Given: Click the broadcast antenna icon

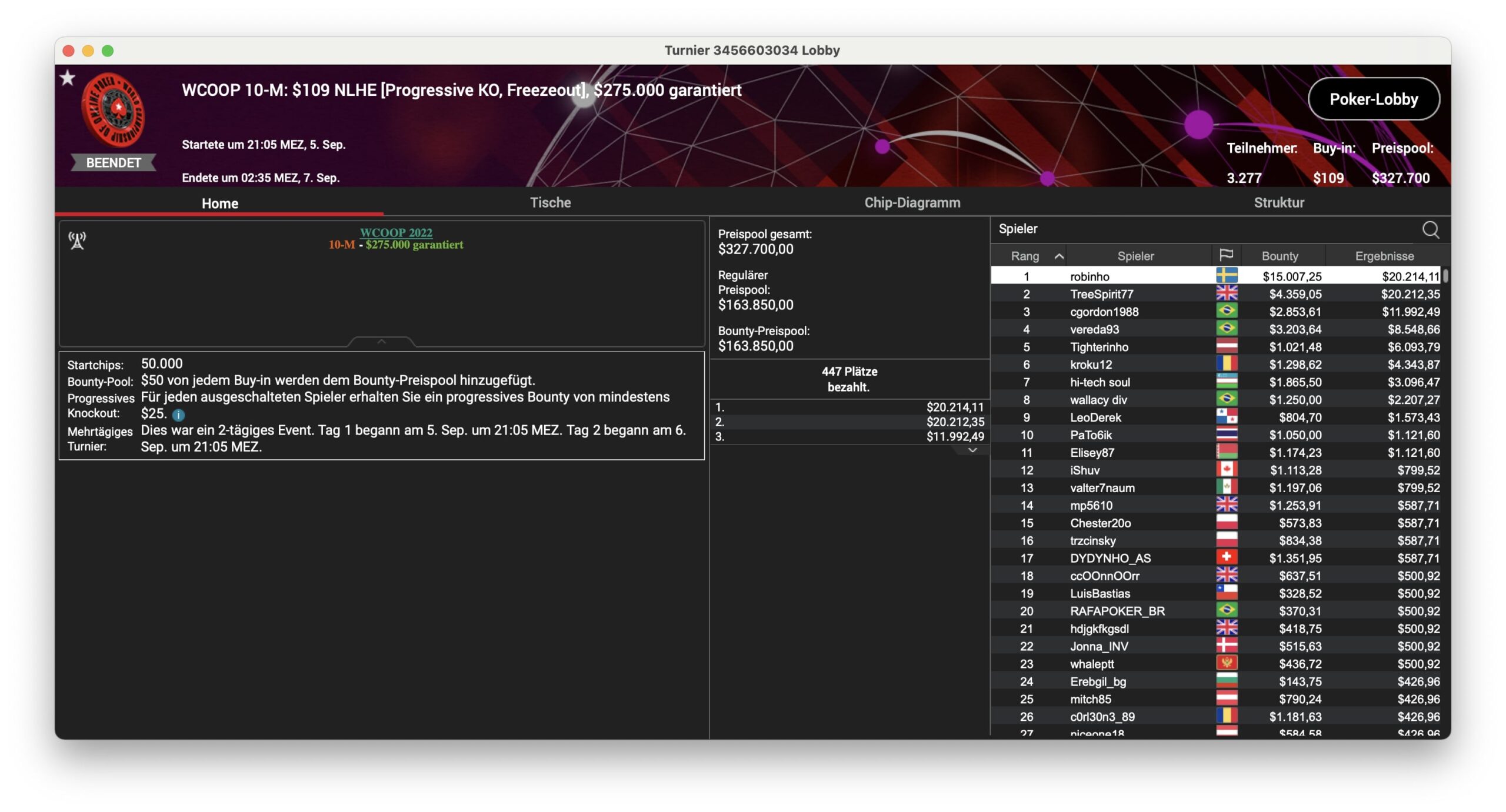Looking at the screenshot, I should click(x=77, y=240).
